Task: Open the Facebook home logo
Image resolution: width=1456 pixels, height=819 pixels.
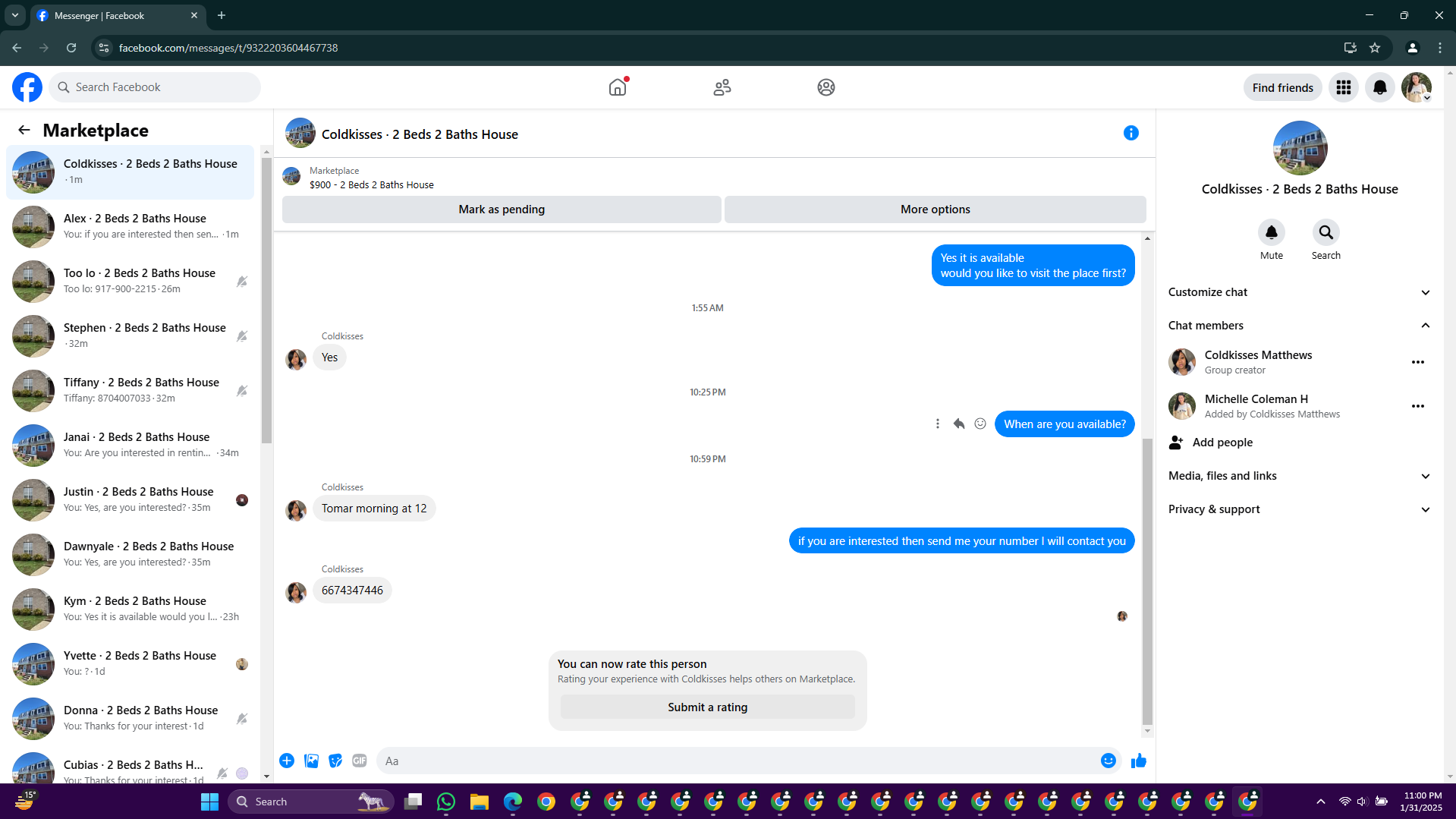Action: (27, 87)
